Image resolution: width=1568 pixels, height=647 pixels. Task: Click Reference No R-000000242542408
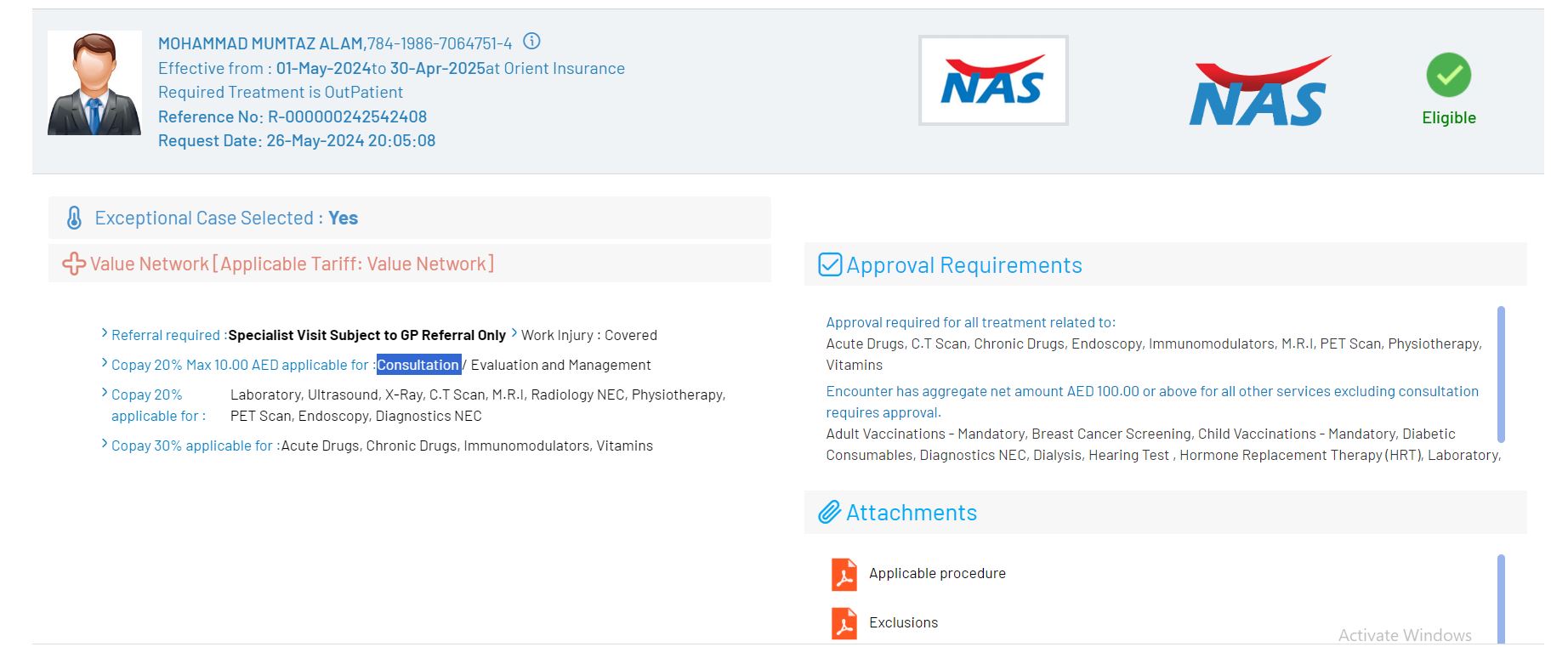pyautogui.click(x=293, y=116)
